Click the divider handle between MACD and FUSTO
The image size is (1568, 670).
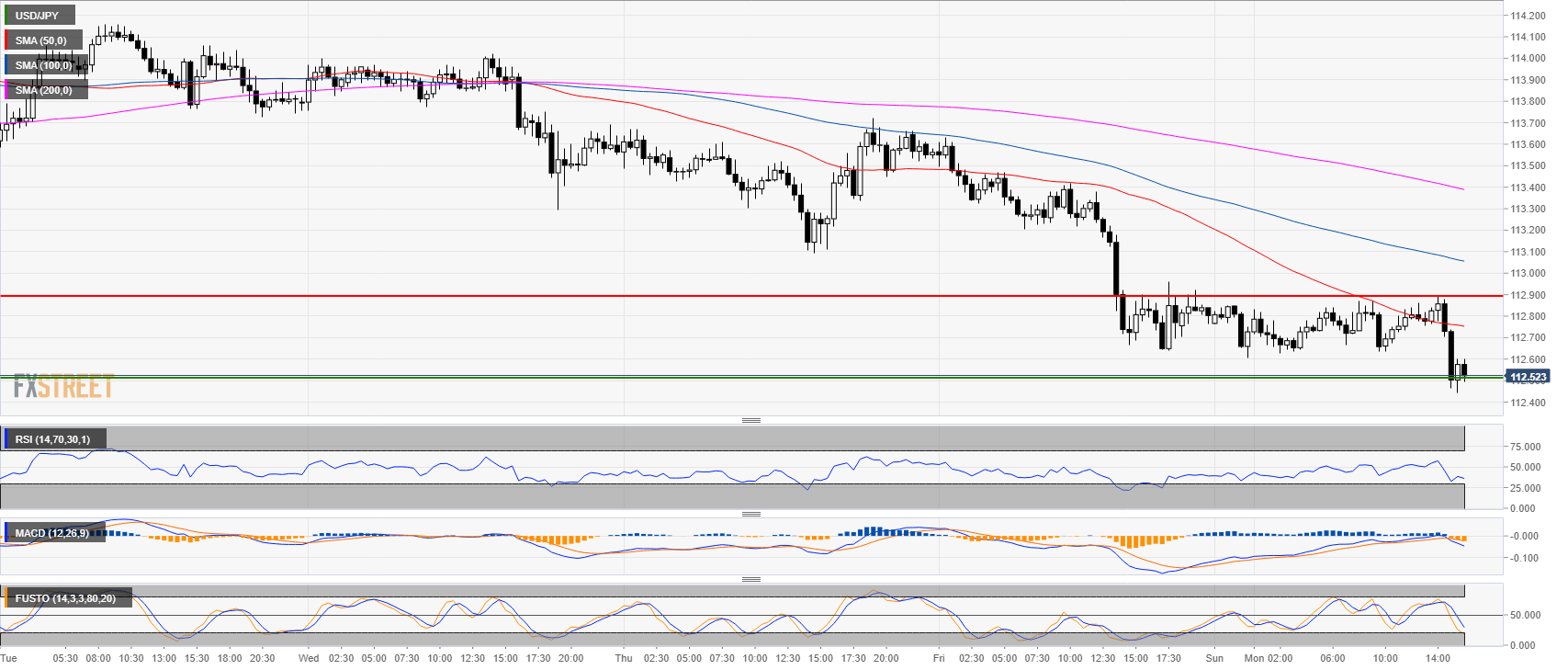click(x=750, y=579)
